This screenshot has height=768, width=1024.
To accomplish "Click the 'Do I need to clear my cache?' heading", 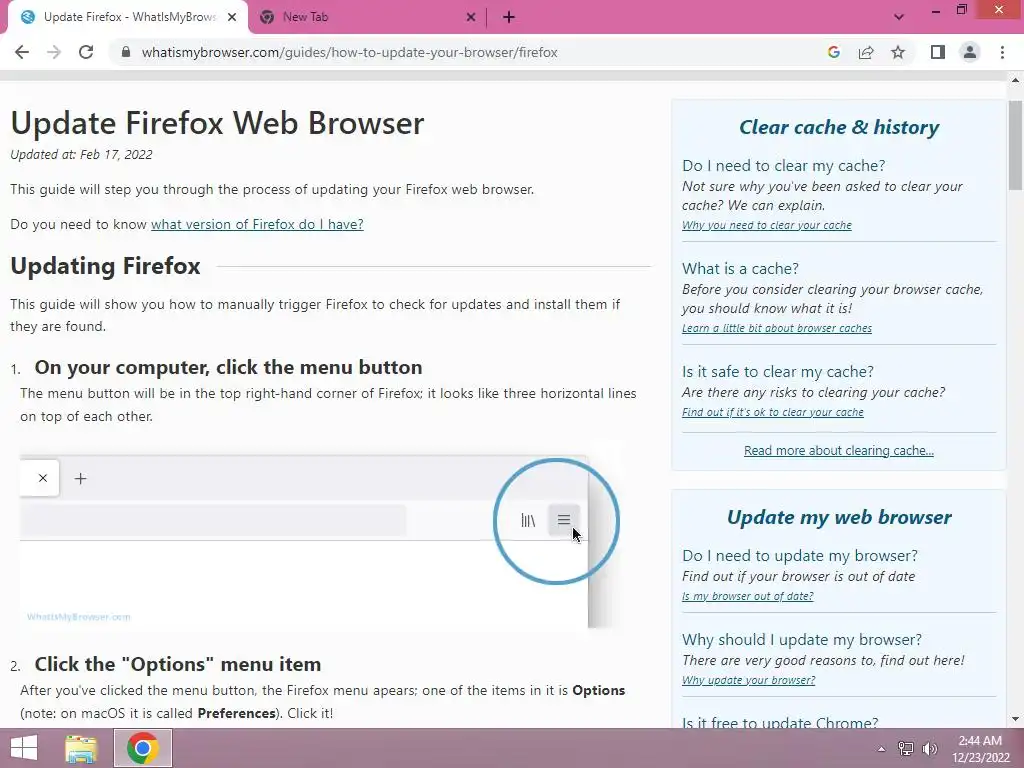I will (784, 166).
